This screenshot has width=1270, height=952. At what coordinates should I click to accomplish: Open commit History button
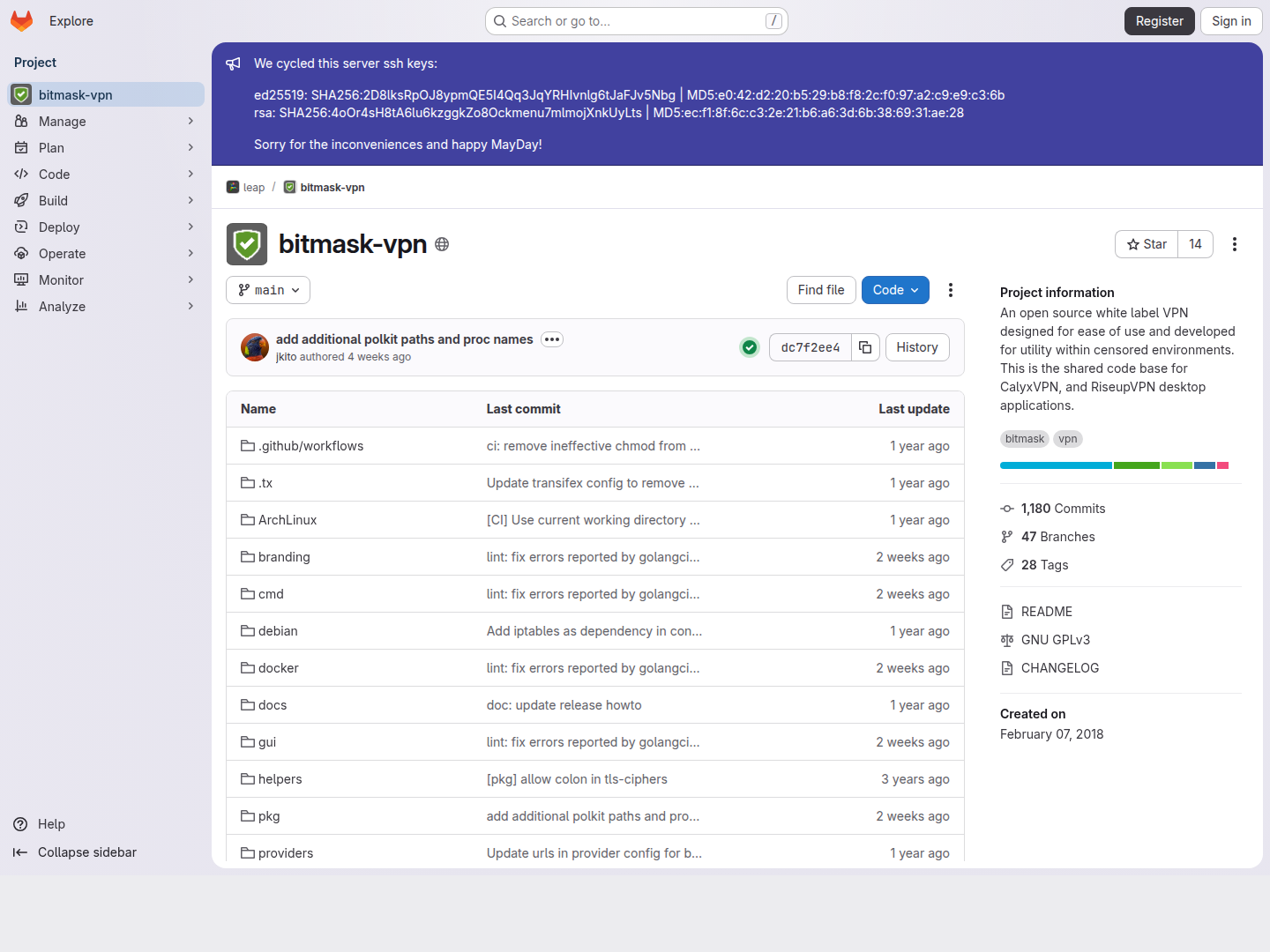click(917, 347)
